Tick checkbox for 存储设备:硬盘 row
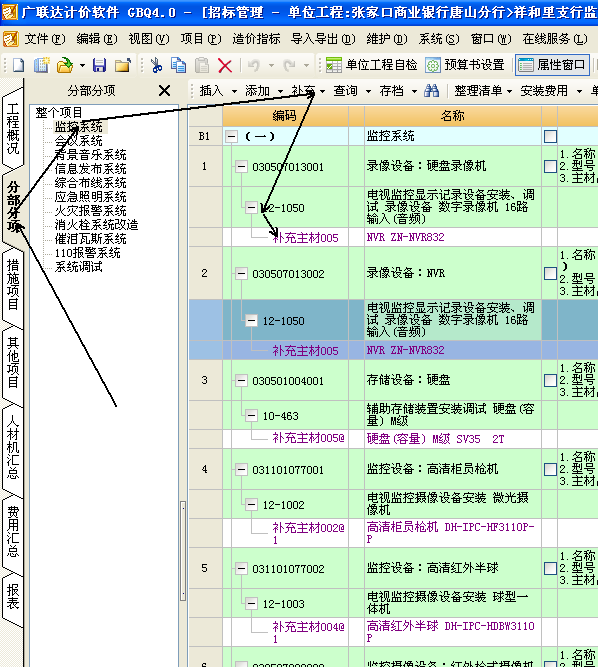598x667 pixels. 550,380
